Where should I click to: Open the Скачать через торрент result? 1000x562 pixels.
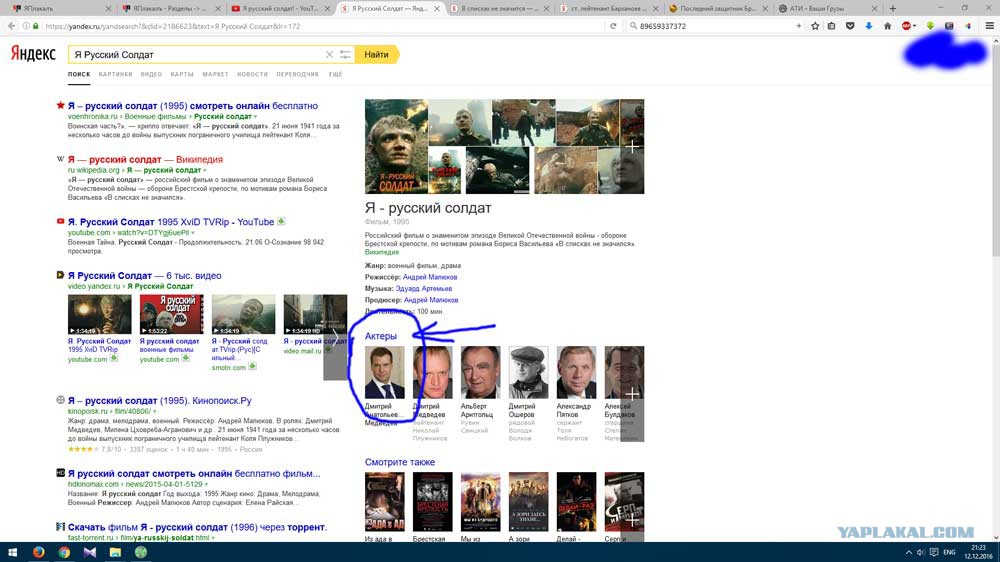click(x=197, y=527)
